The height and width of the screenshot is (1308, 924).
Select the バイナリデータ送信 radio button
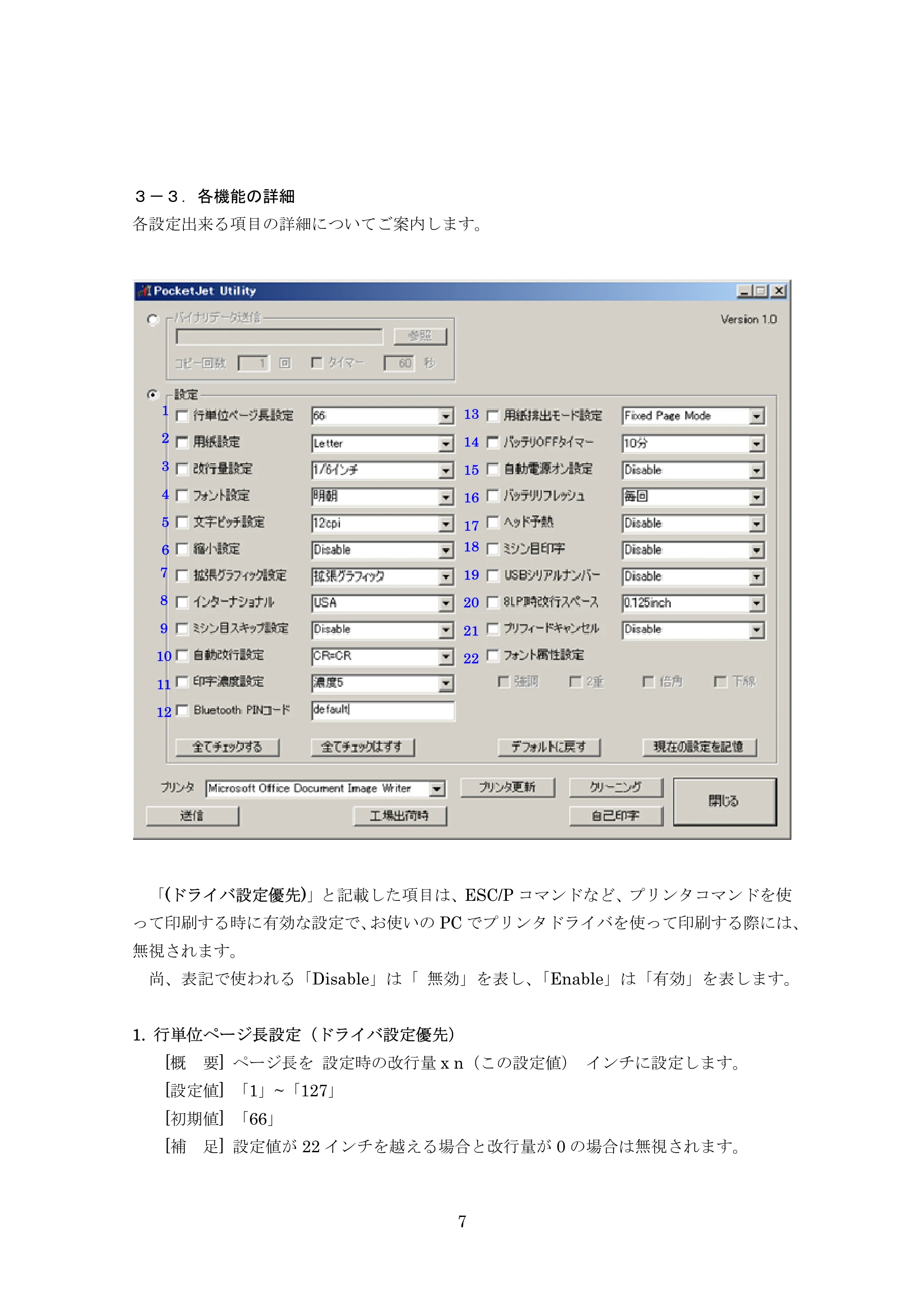[152, 319]
